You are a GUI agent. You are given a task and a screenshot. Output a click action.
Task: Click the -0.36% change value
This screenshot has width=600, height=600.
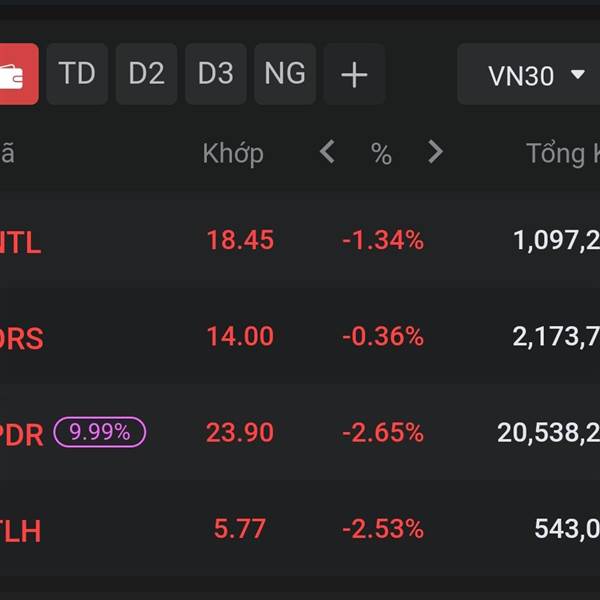[x=383, y=336]
